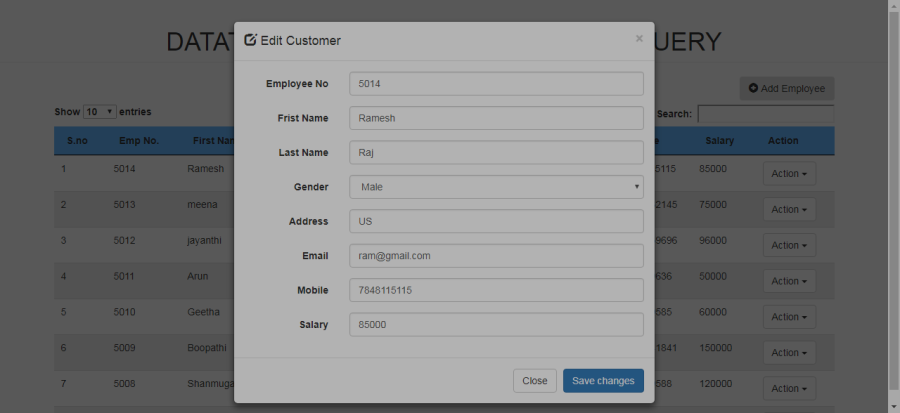Click the plus icon on Add Employee
The image size is (900, 413).
[x=754, y=88]
